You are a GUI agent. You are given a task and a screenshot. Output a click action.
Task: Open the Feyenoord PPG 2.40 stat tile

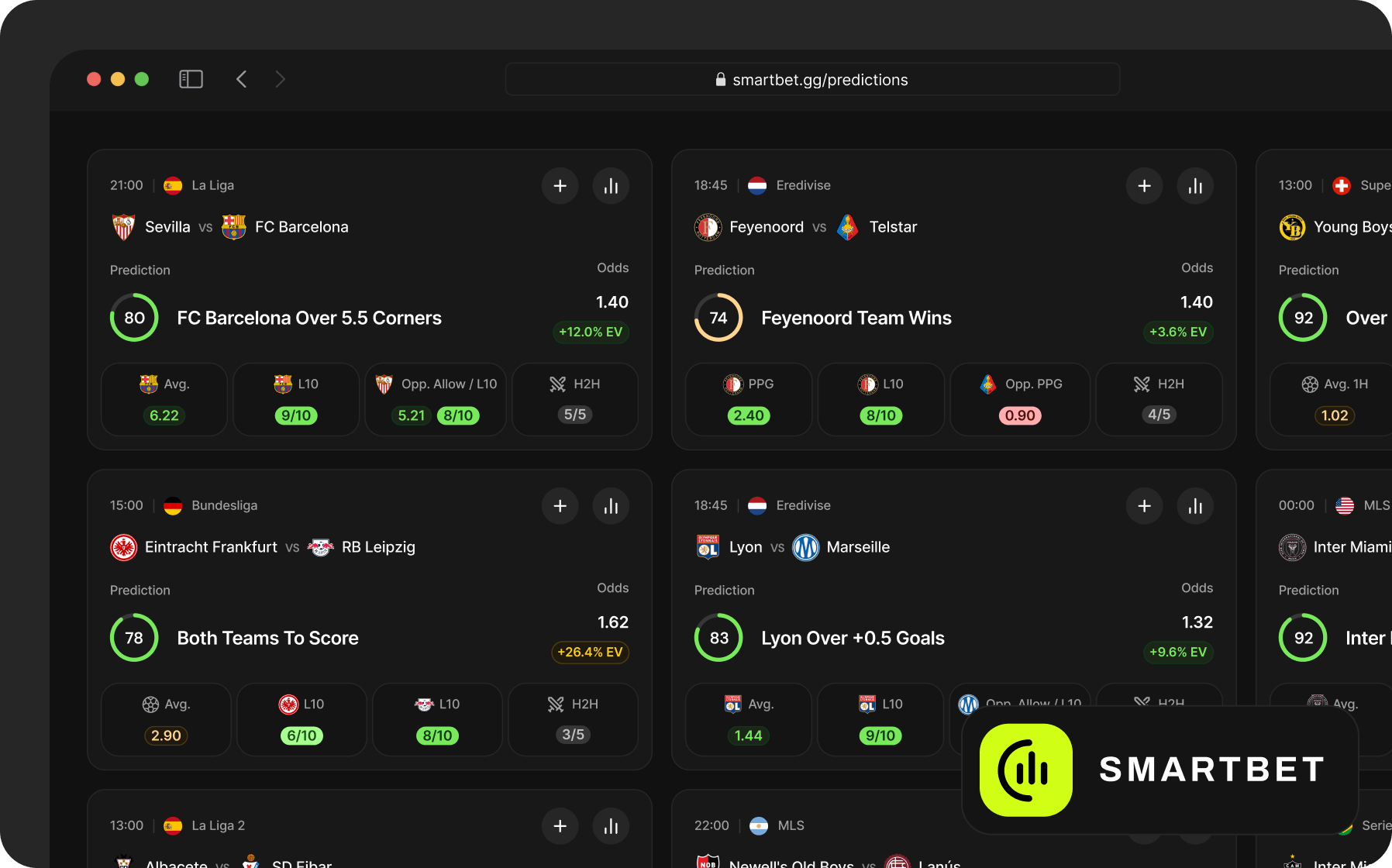click(749, 400)
